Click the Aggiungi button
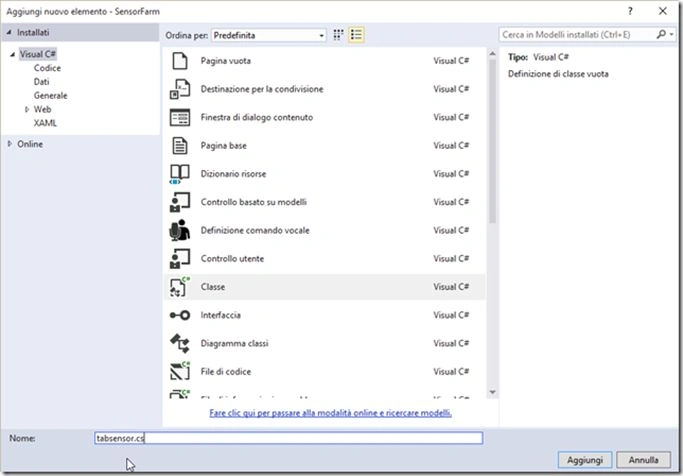 coord(585,460)
